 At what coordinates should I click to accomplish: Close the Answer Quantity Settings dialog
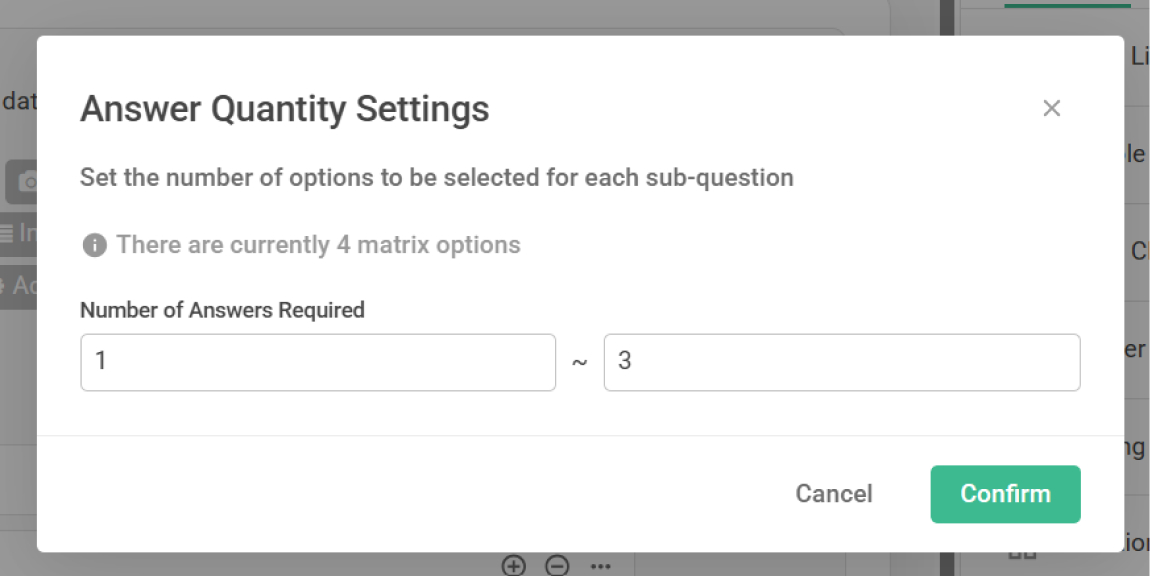pyautogui.click(x=1051, y=108)
